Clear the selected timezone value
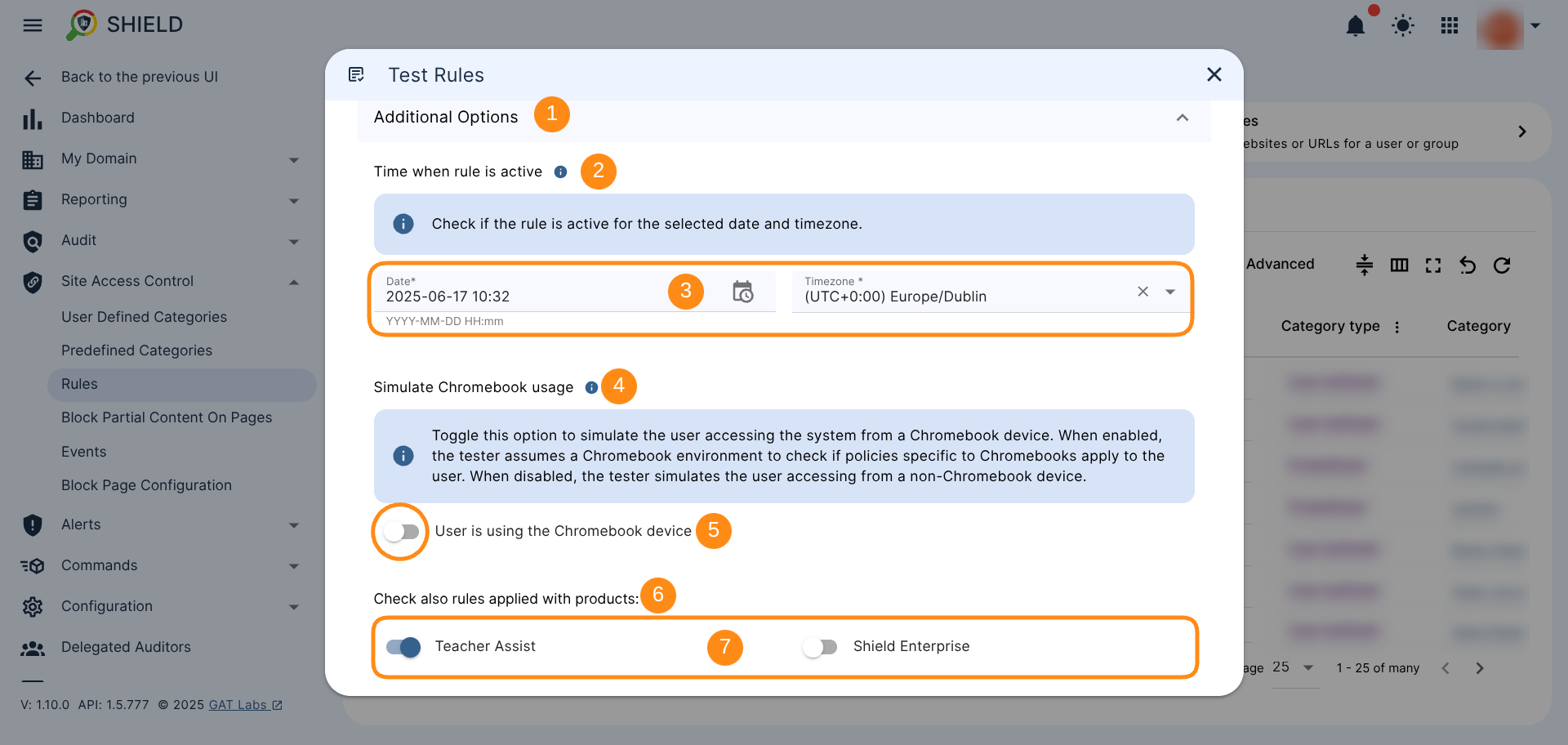This screenshot has width=1568, height=745. pyautogui.click(x=1143, y=292)
